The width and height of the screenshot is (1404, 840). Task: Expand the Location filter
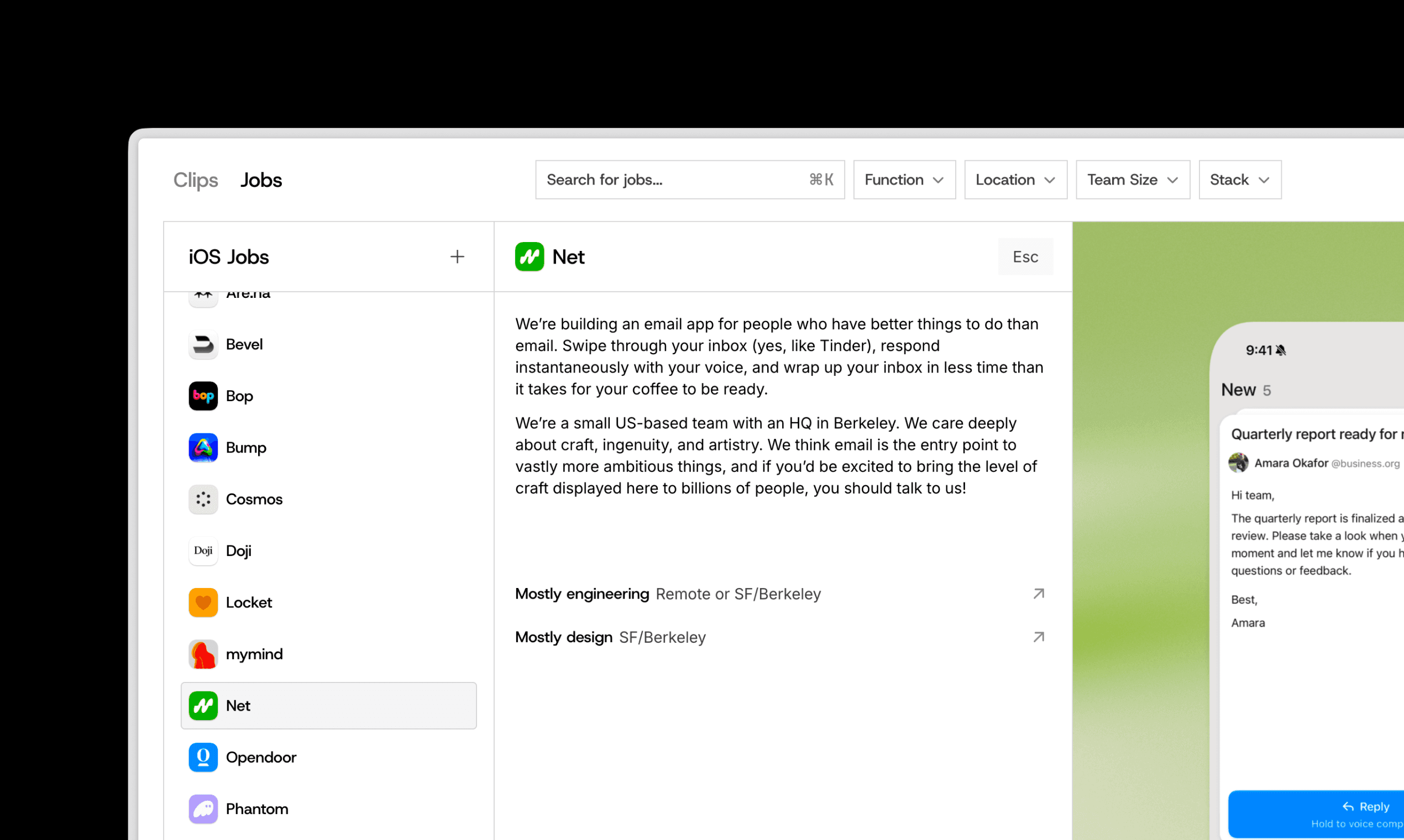click(x=1015, y=180)
